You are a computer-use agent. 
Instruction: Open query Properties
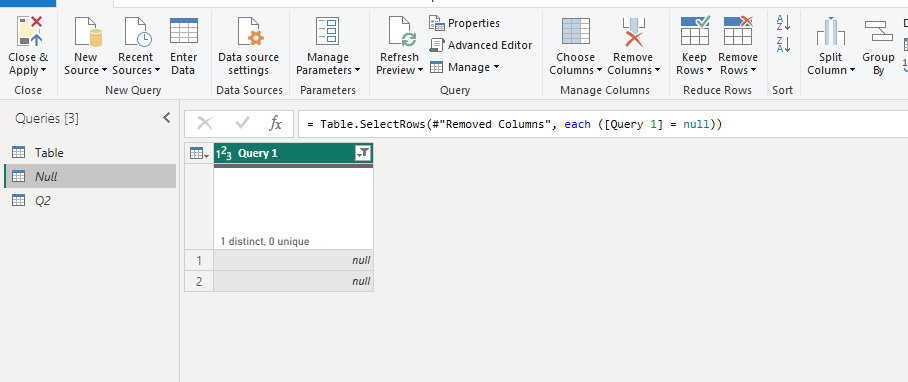(464, 23)
